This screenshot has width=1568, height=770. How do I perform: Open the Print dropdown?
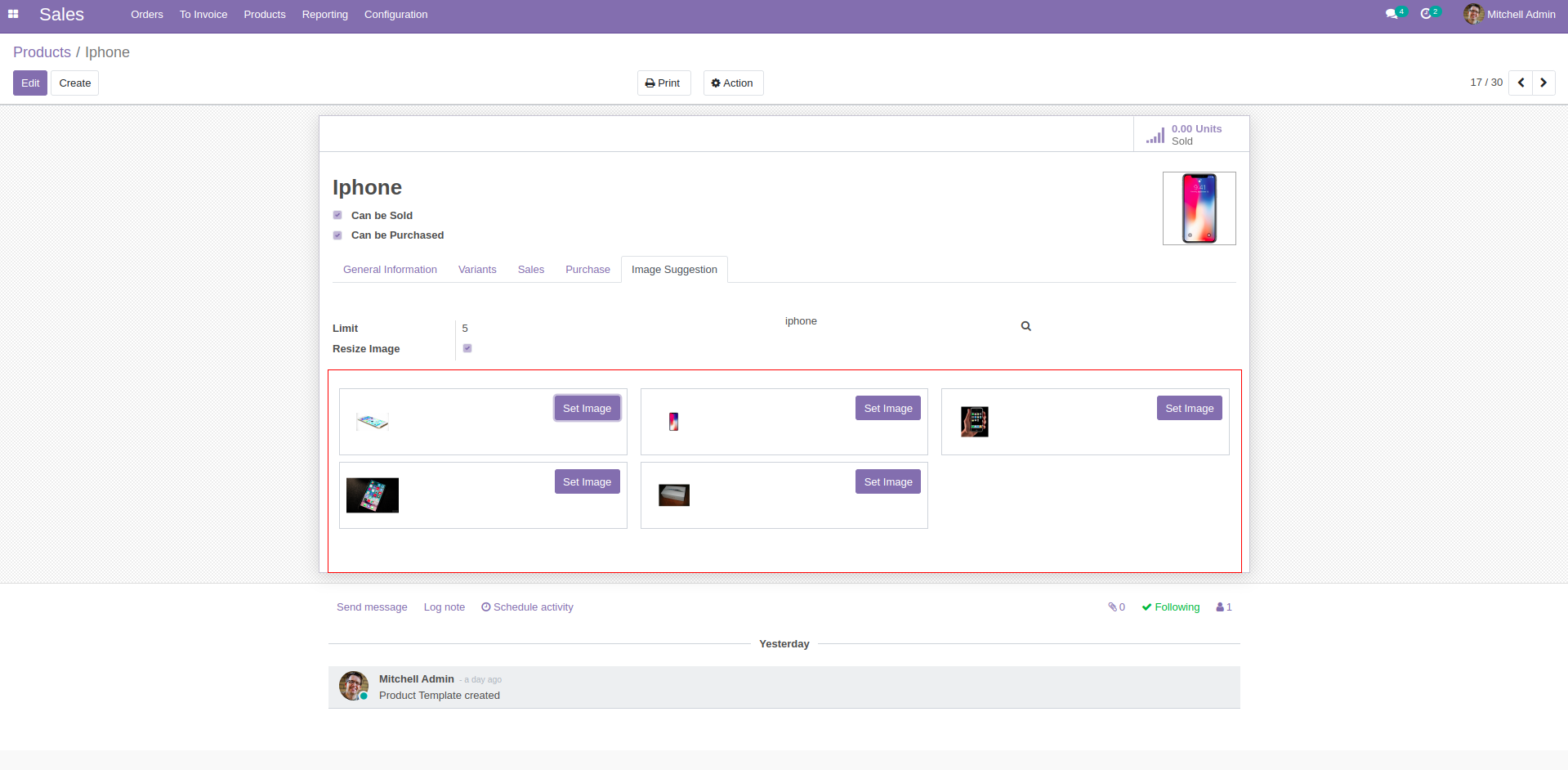663,83
